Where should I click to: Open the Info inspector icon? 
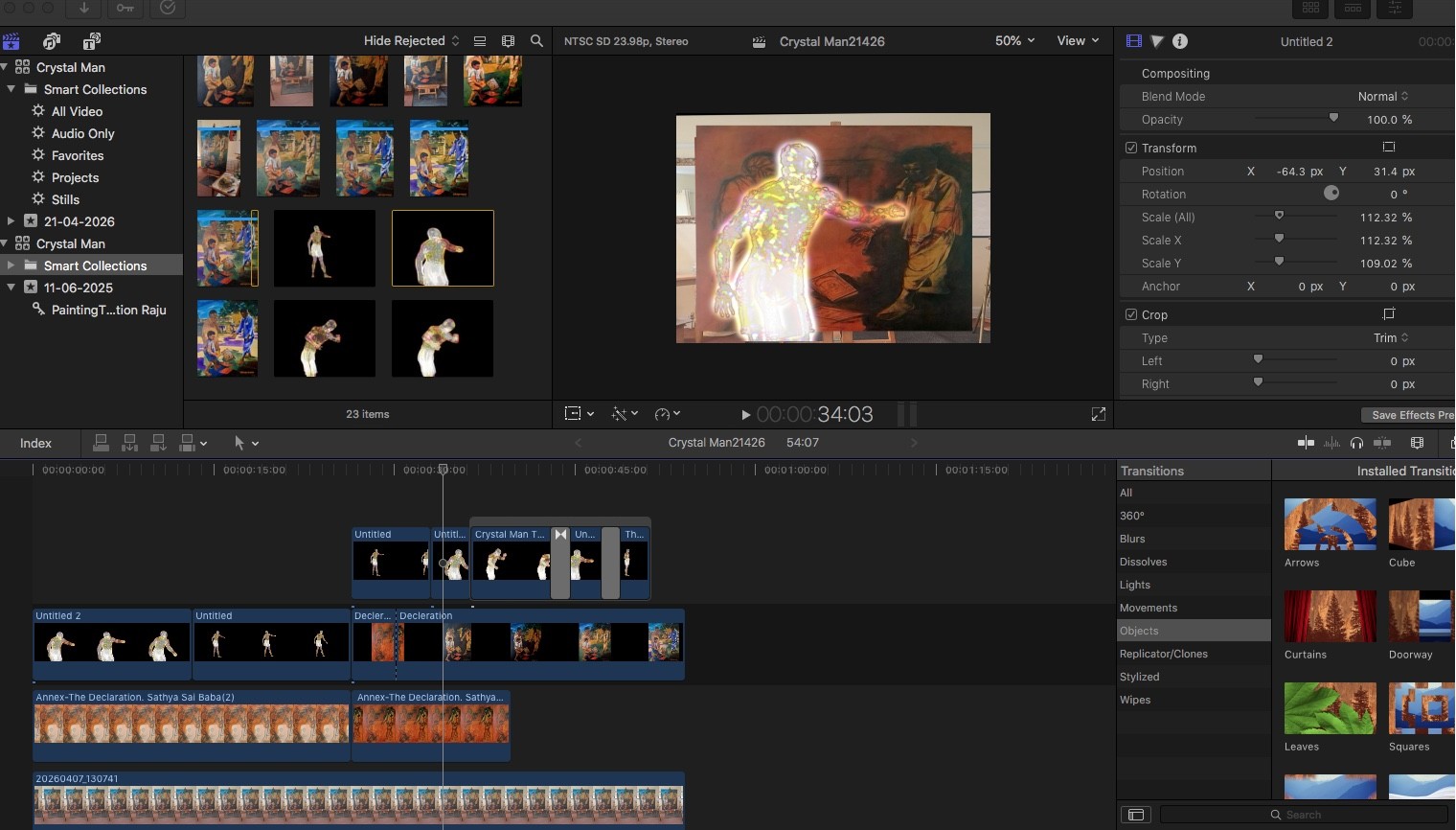click(x=1180, y=41)
